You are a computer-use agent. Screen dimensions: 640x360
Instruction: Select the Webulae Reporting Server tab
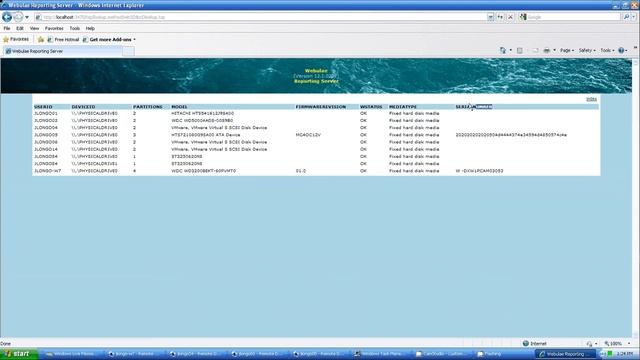pyautogui.click(x=62, y=51)
